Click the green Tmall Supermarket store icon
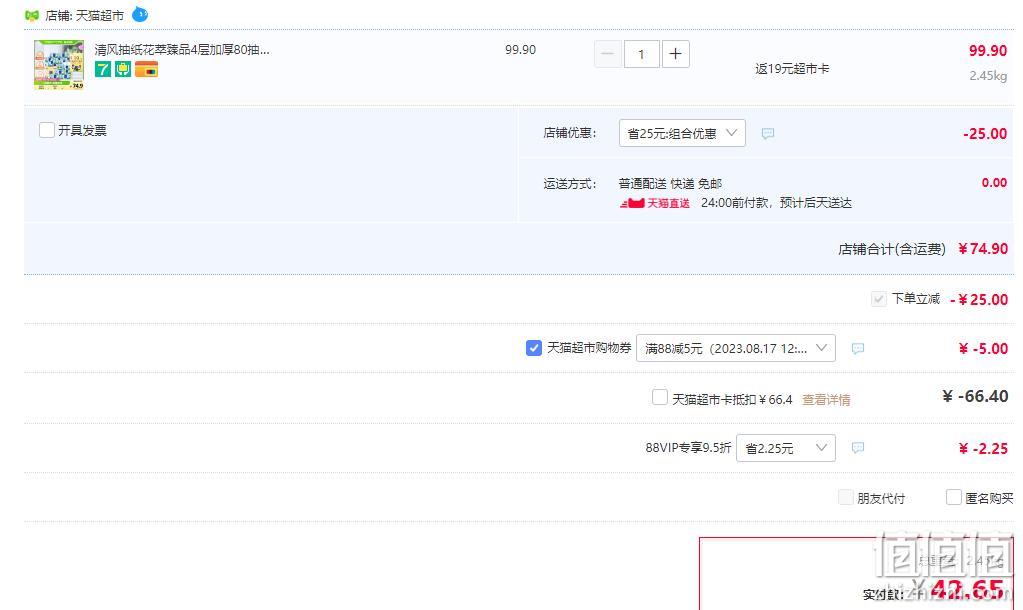 coord(32,15)
